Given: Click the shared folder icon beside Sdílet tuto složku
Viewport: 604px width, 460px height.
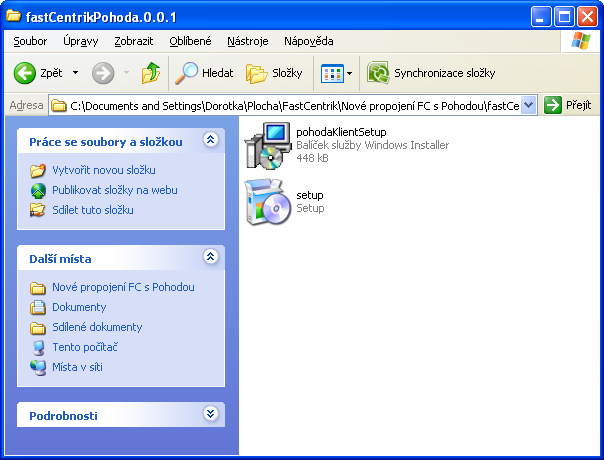Looking at the screenshot, I should coord(38,210).
